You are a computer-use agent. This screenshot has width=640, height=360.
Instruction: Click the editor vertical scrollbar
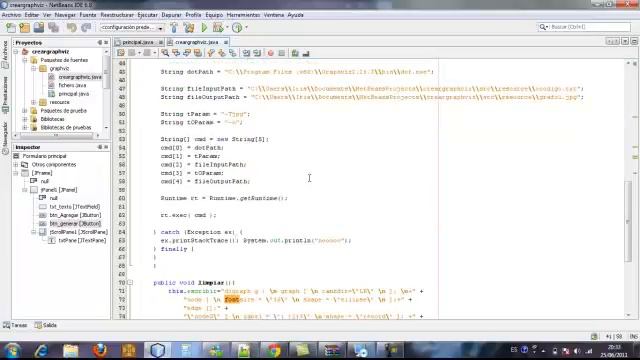[x=628, y=221]
